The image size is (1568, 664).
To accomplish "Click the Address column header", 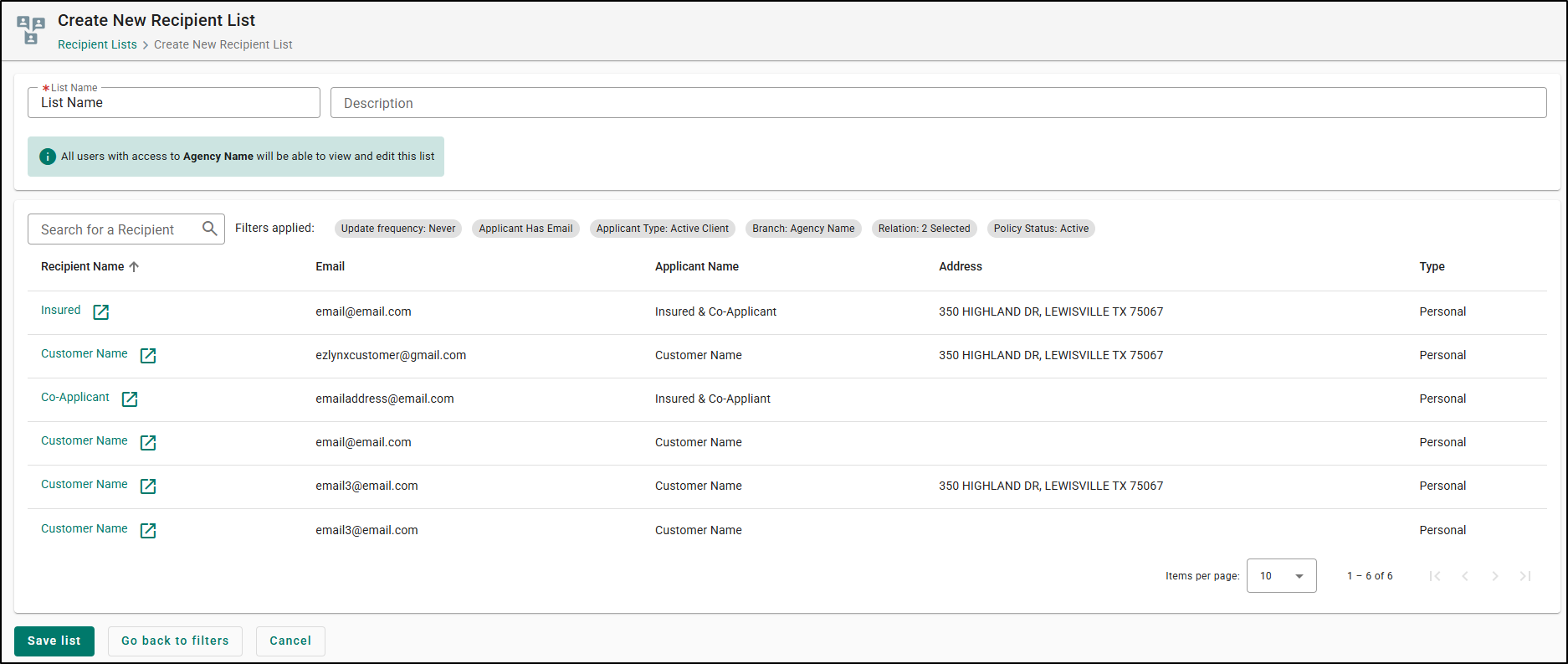I will point(961,266).
